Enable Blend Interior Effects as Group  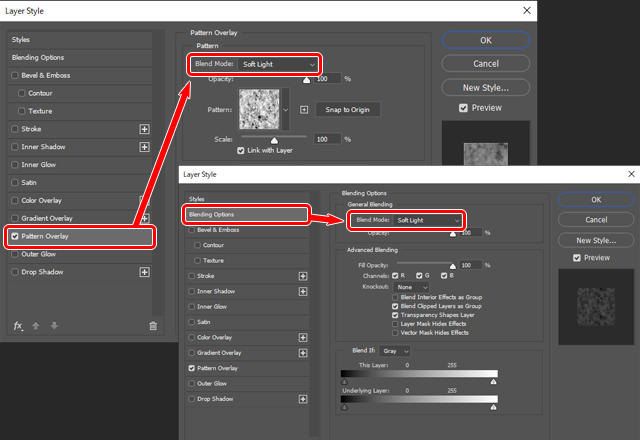pyautogui.click(x=396, y=297)
